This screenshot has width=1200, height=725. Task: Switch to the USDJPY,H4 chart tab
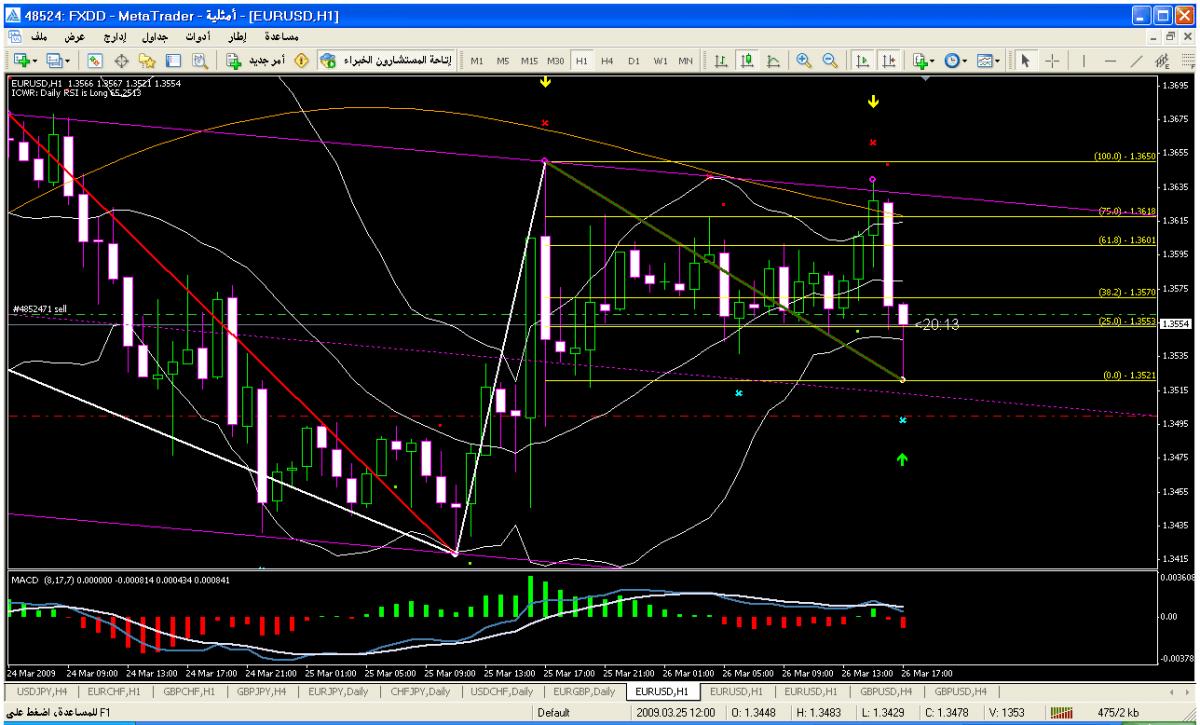pyautogui.click(x=41, y=691)
